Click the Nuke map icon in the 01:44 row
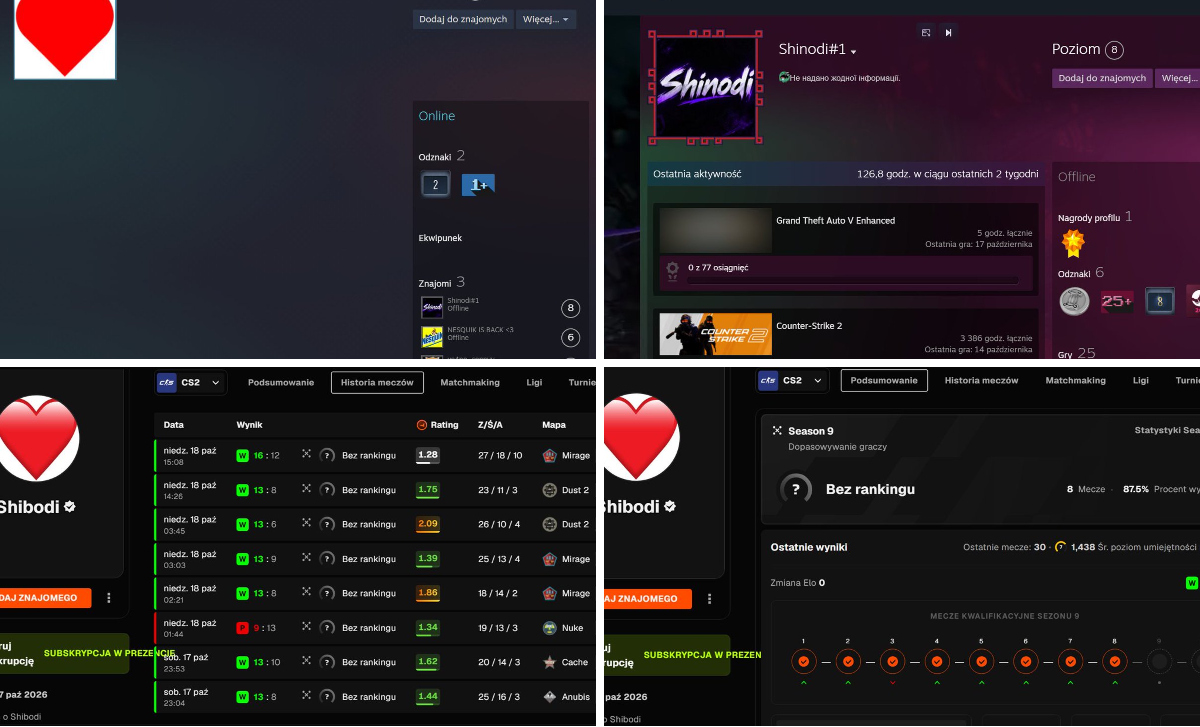 pyautogui.click(x=550, y=628)
